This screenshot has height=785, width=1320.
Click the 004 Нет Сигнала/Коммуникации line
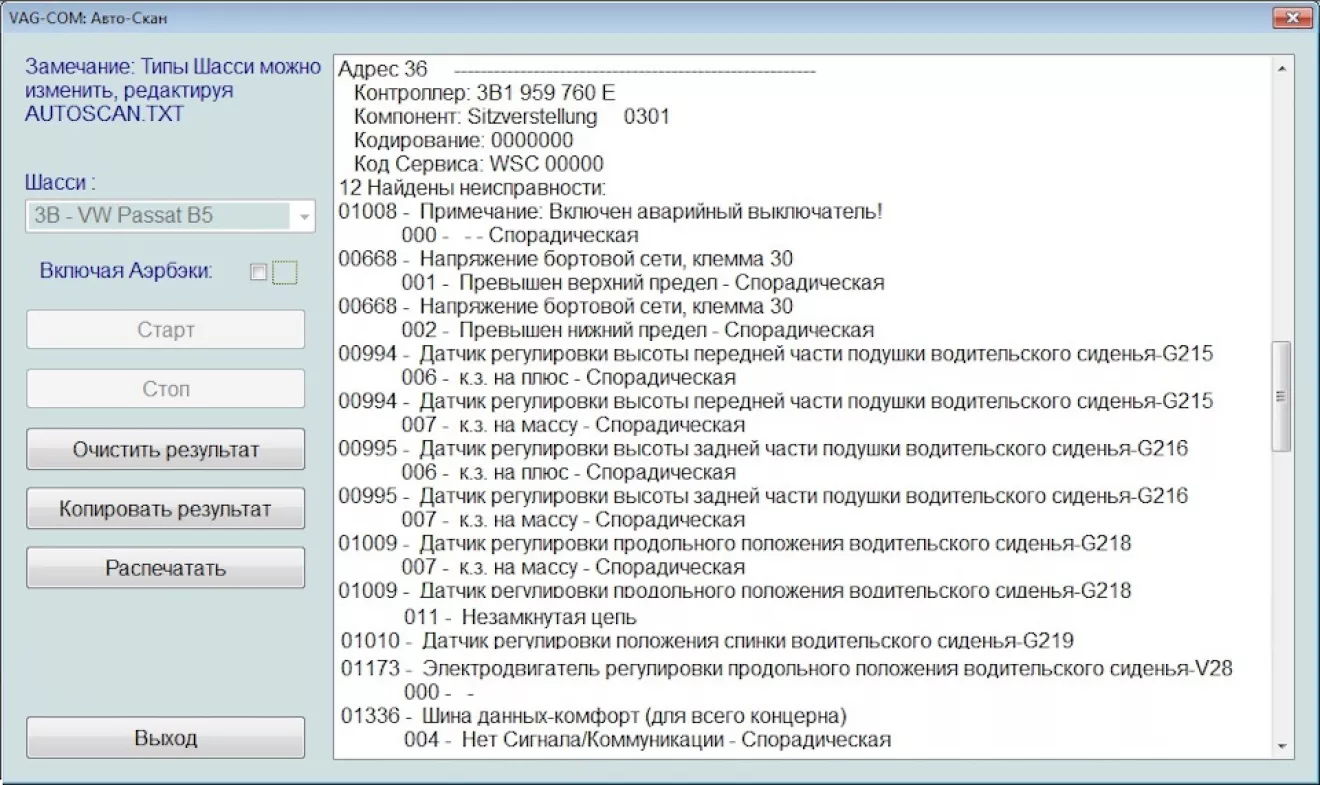[647, 741]
